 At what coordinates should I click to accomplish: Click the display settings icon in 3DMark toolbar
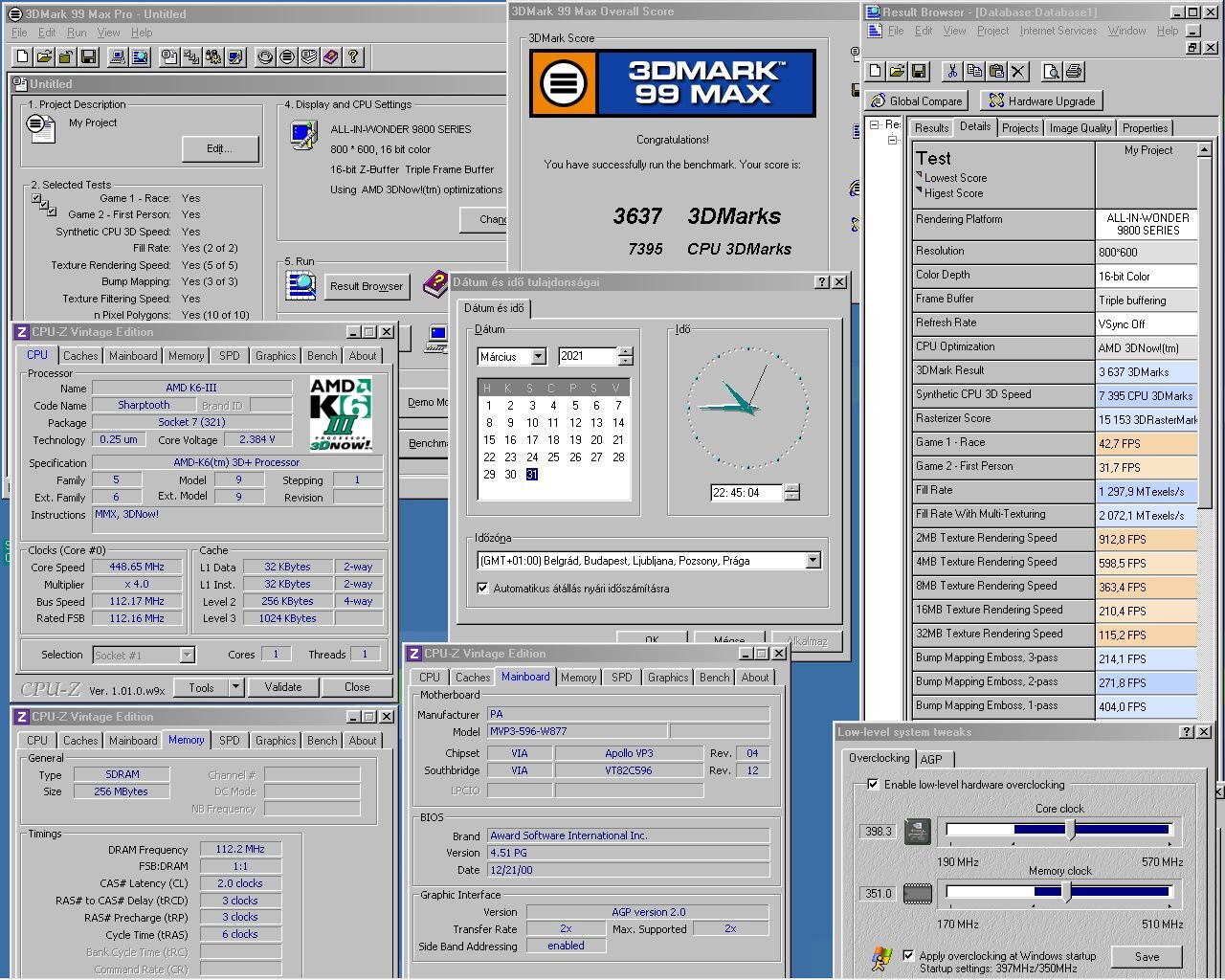click(x=235, y=57)
